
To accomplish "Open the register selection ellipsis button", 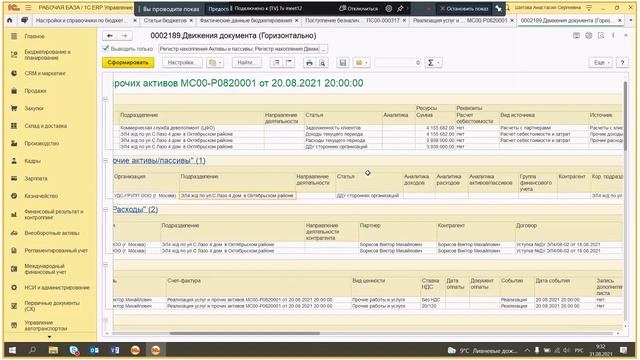I will (x=323, y=49).
